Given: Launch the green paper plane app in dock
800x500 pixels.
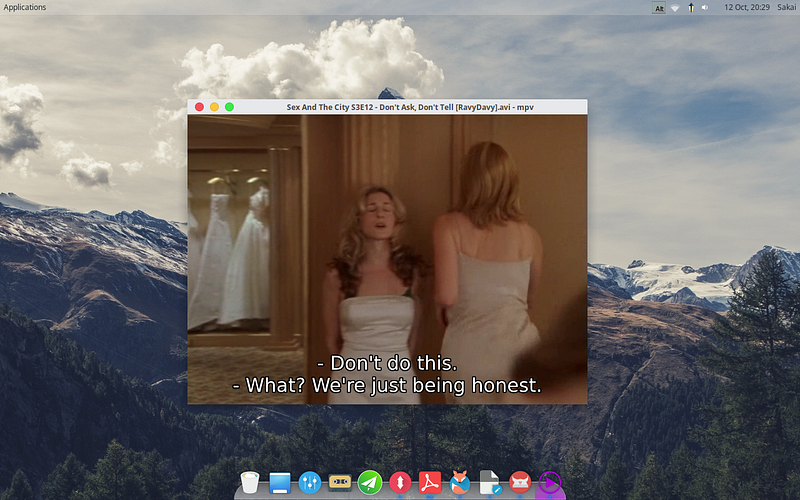Looking at the screenshot, I should point(370,482).
